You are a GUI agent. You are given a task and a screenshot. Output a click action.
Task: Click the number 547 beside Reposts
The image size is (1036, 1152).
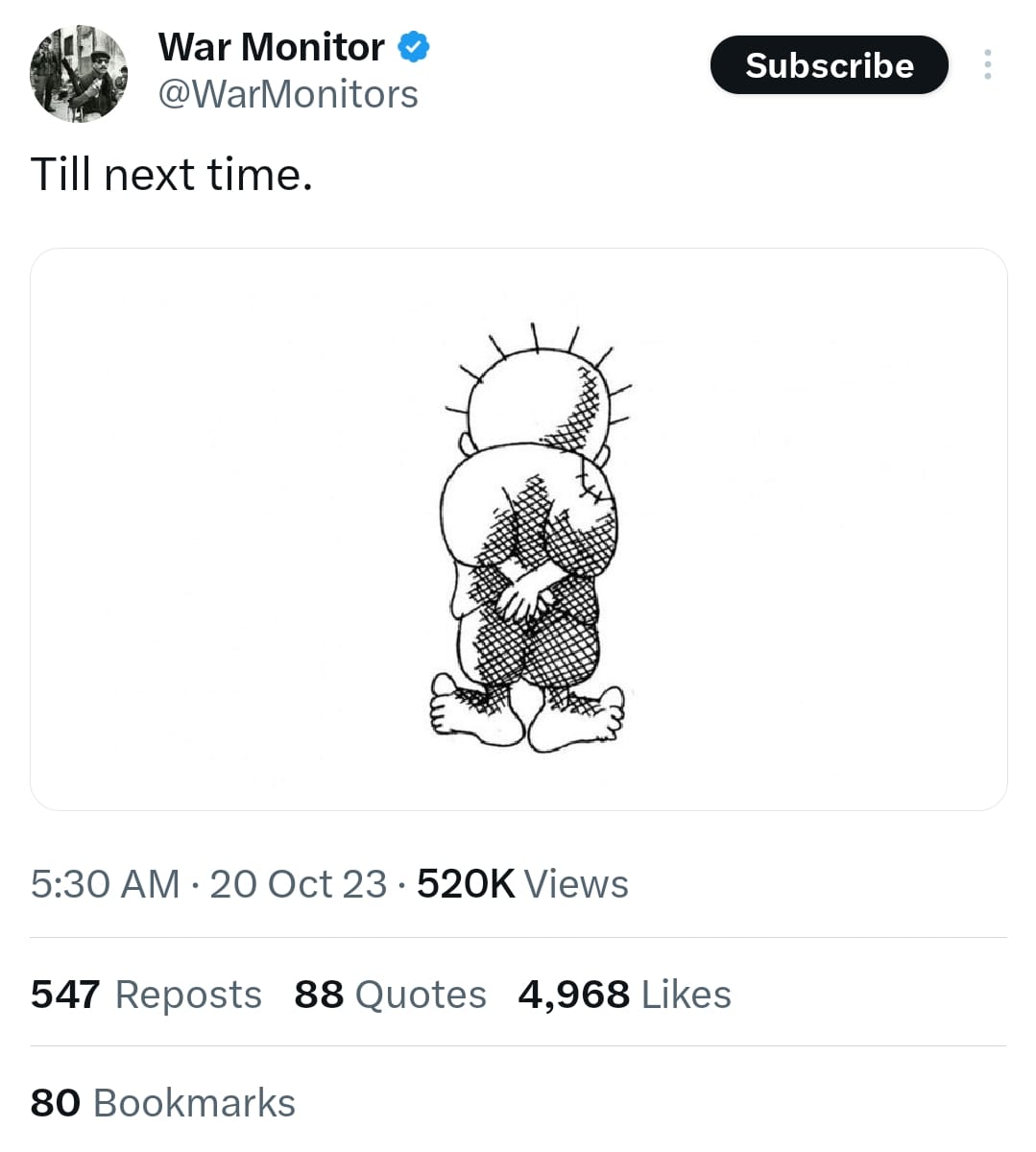click(65, 995)
